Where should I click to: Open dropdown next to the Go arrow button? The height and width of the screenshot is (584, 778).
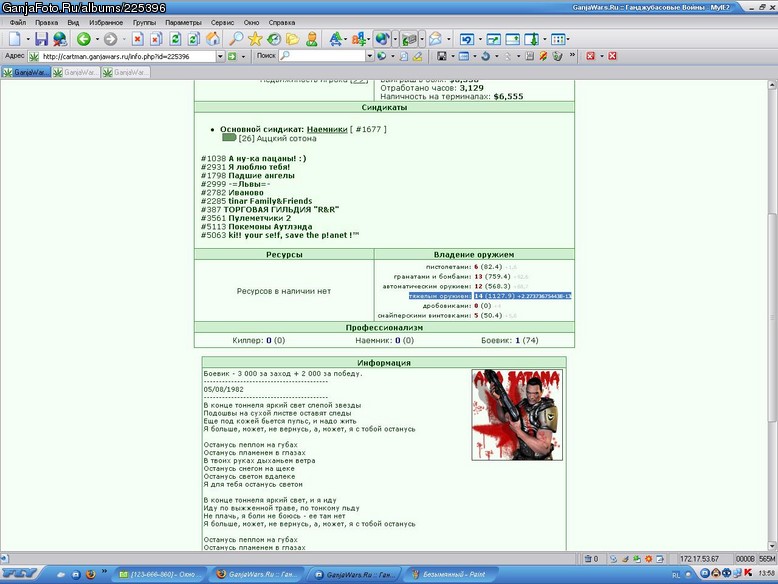(x=243, y=57)
